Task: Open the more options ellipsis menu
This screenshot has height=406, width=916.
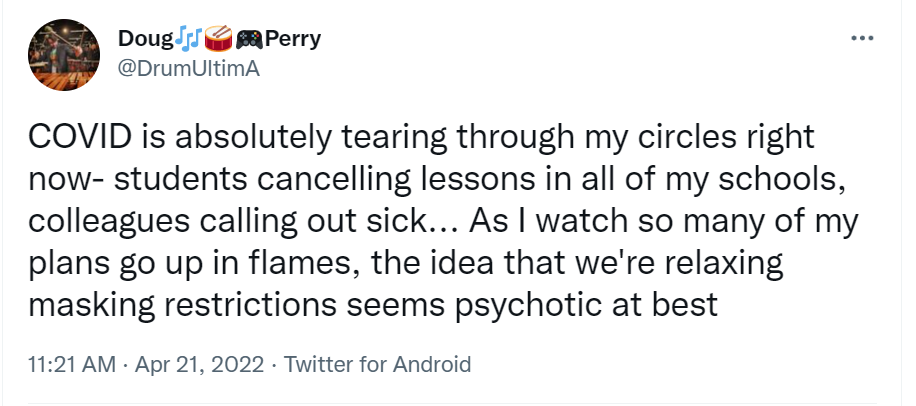Action: [862, 39]
